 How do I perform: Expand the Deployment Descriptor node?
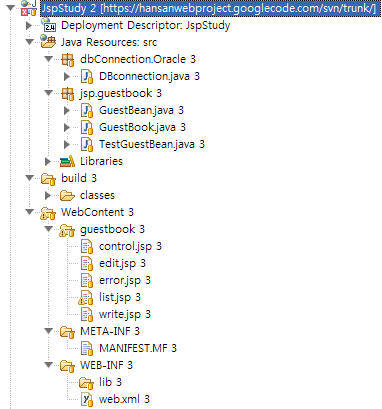[x=29, y=25]
